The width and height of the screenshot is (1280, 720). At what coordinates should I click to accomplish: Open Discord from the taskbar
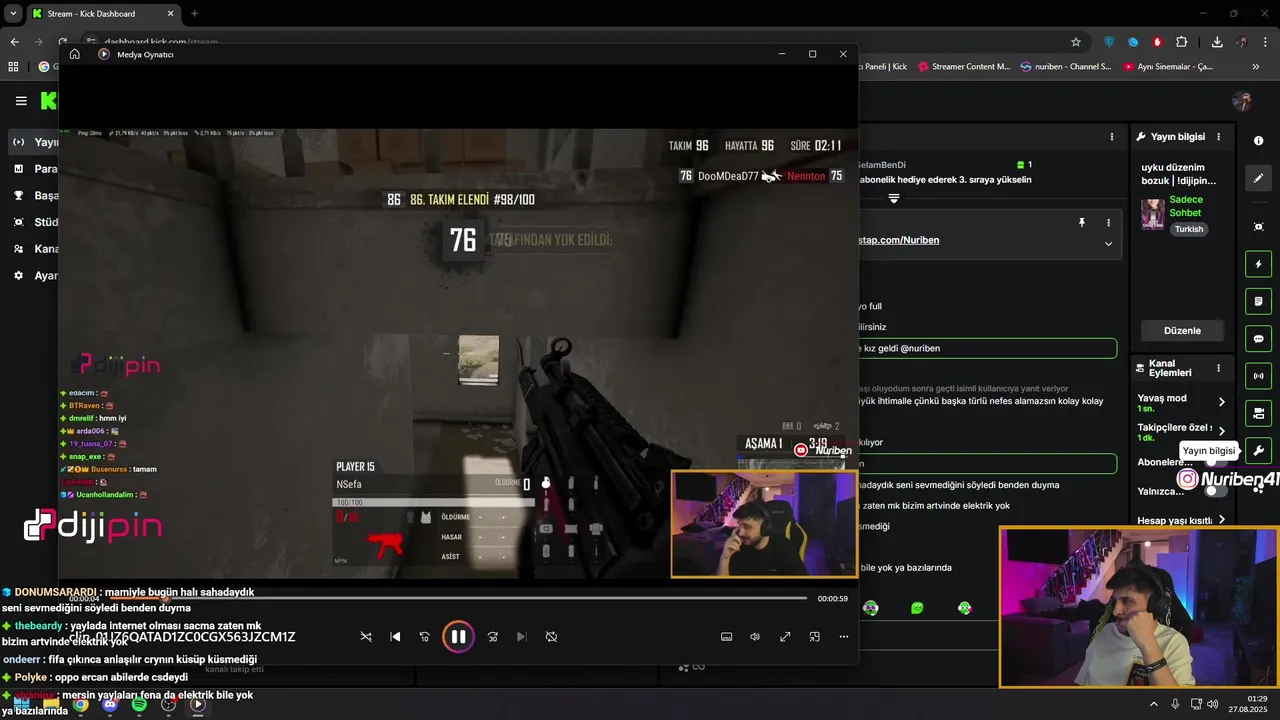[x=110, y=705]
